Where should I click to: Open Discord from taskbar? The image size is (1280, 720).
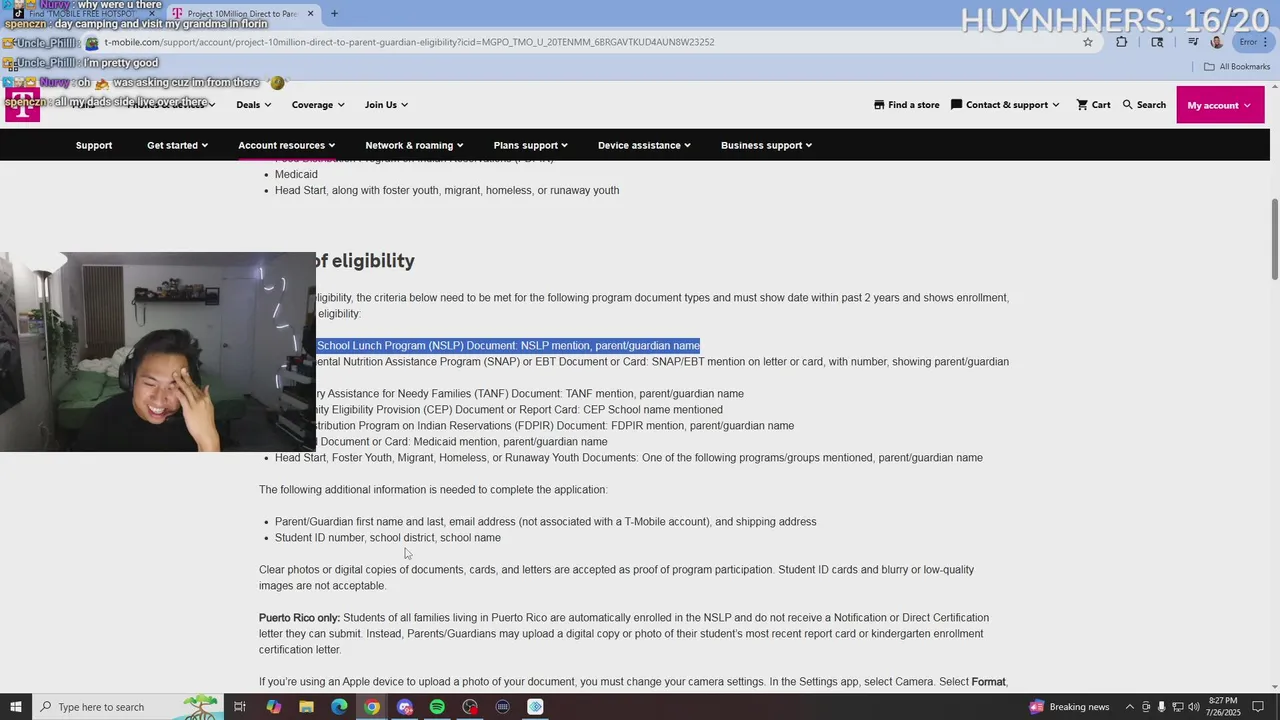405,707
